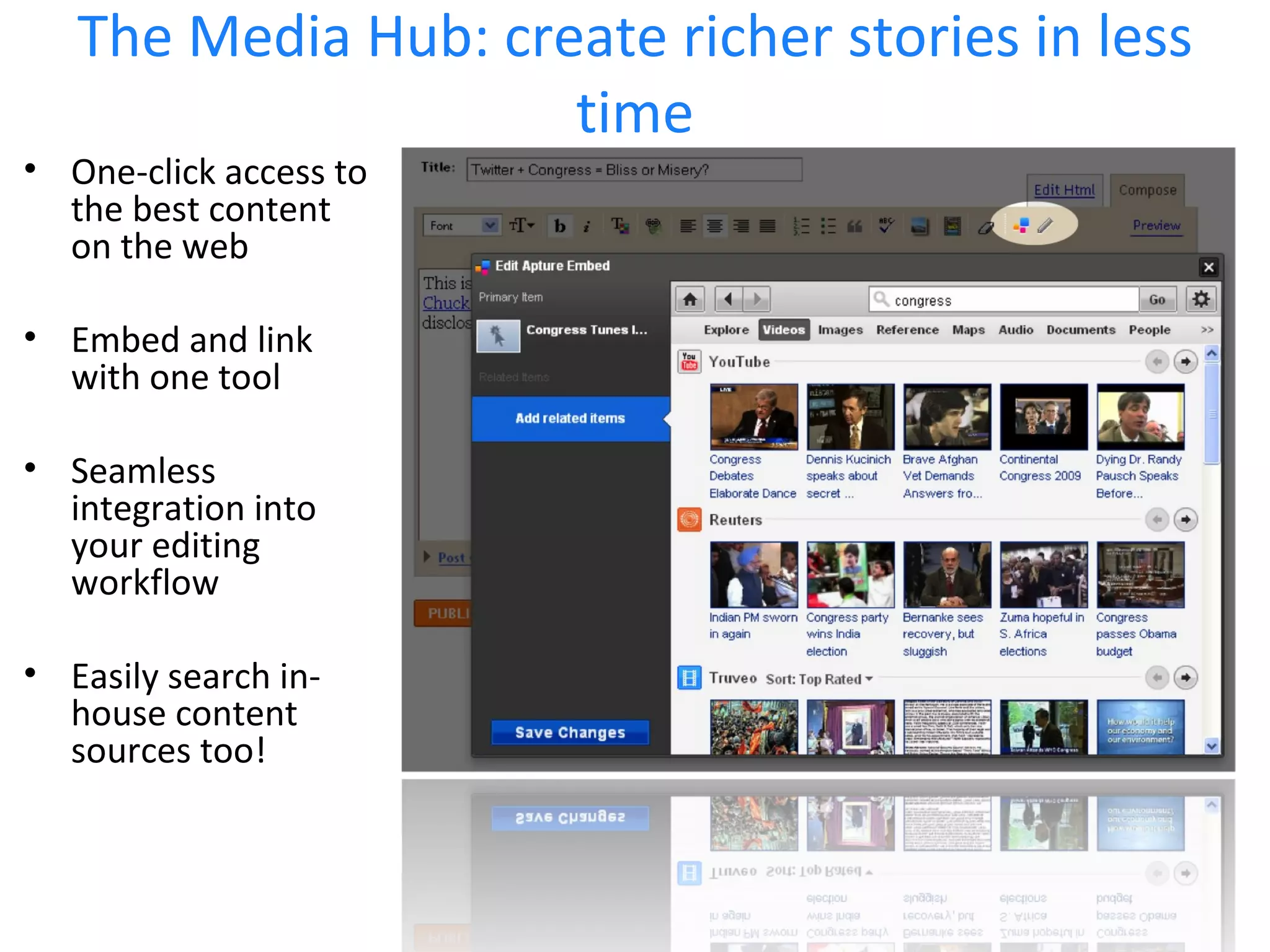Click Continental Congress 2009 link

1040,467
